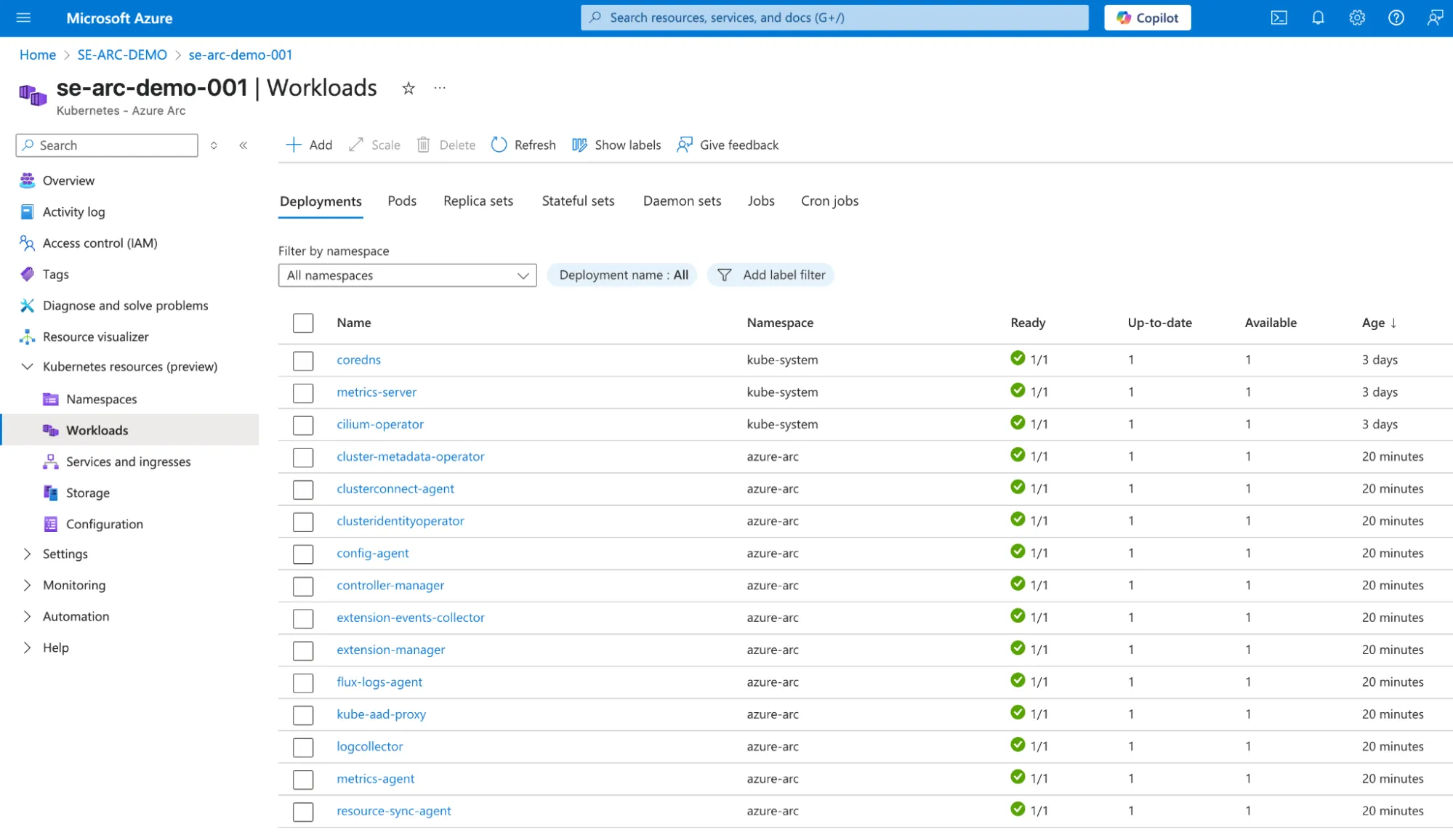Check the cilium-operator row checkbox
Screen dimensions: 1453x840
(303, 425)
